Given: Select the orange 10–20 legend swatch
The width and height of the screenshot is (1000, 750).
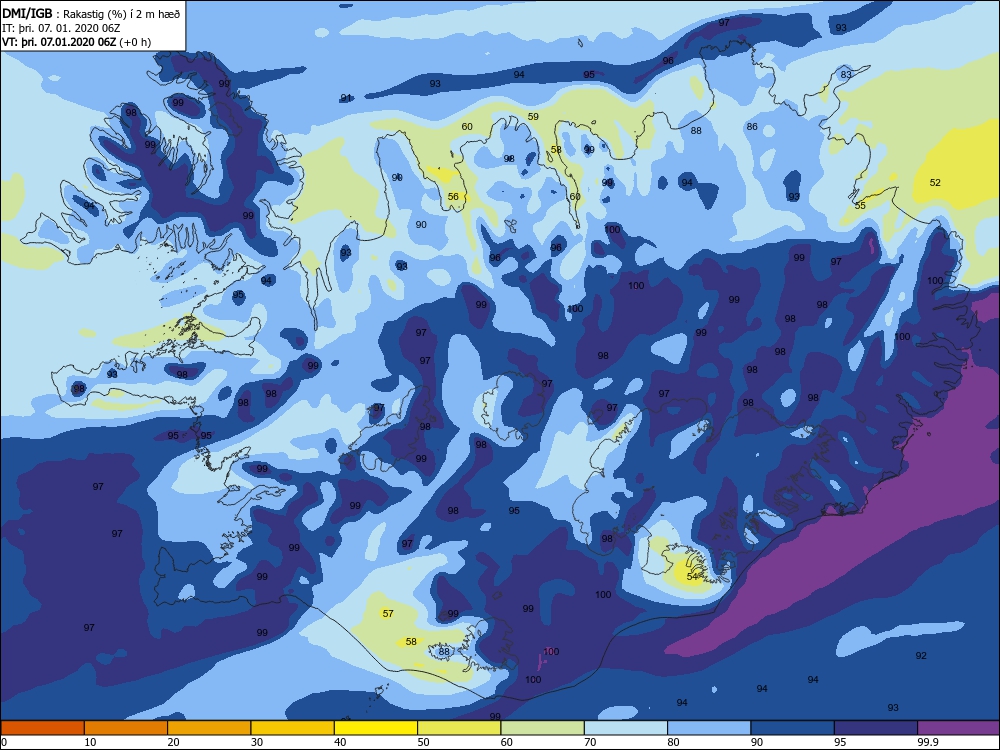Looking at the screenshot, I should click(126, 728).
